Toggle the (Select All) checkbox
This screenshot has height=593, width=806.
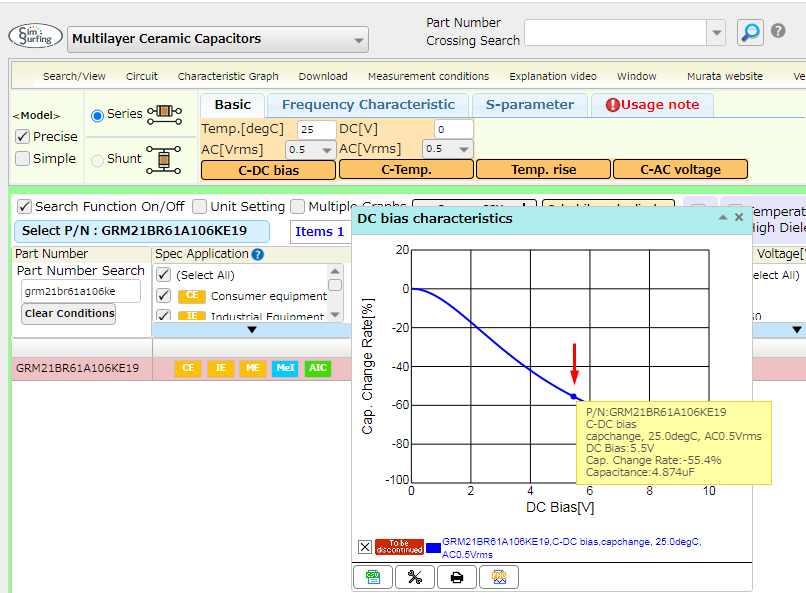coord(163,275)
